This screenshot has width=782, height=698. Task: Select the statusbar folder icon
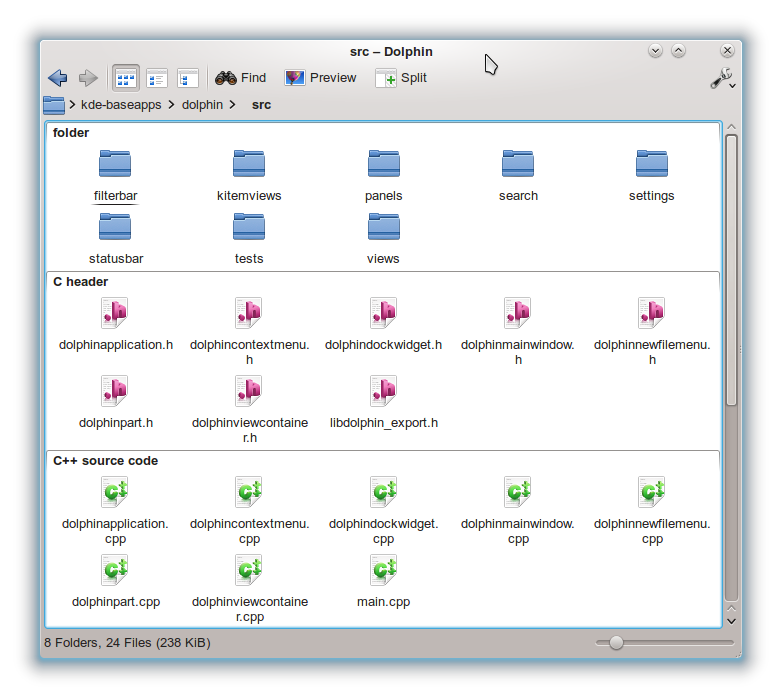115,226
